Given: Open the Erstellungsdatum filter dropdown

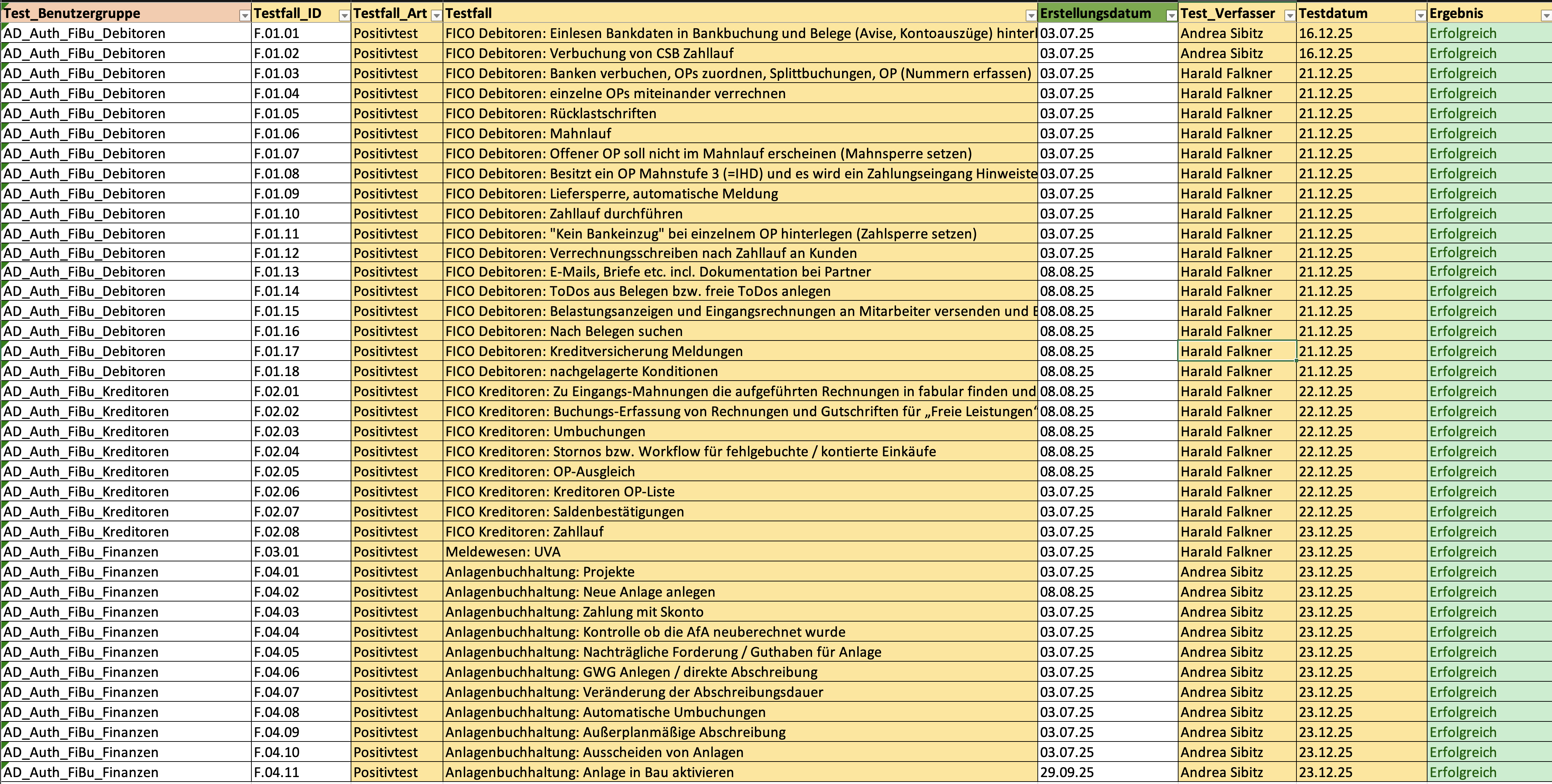Looking at the screenshot, I should pyautogui.click(x=1171, y=16).
